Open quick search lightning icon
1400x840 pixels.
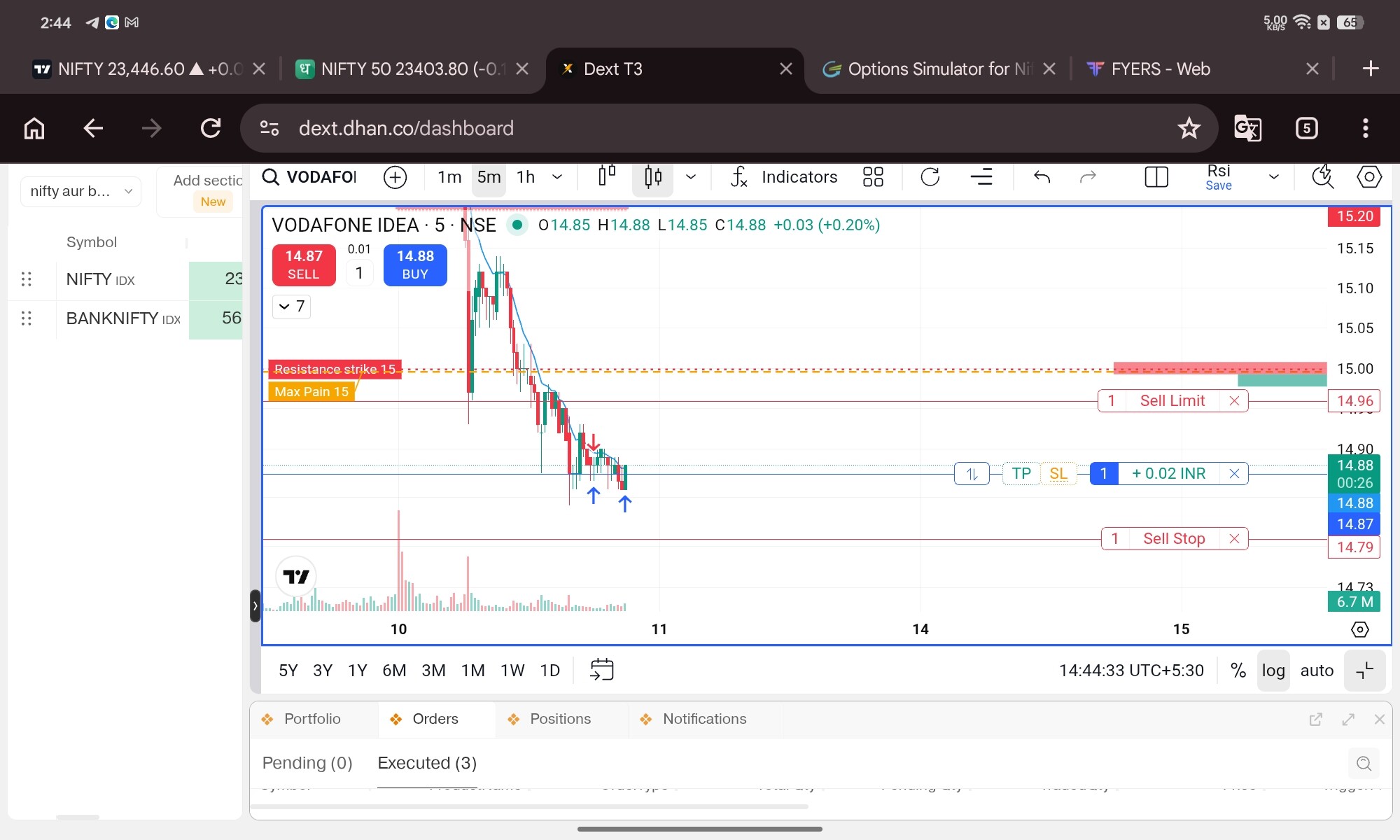pyautogui.click(x=1322, y=177)
